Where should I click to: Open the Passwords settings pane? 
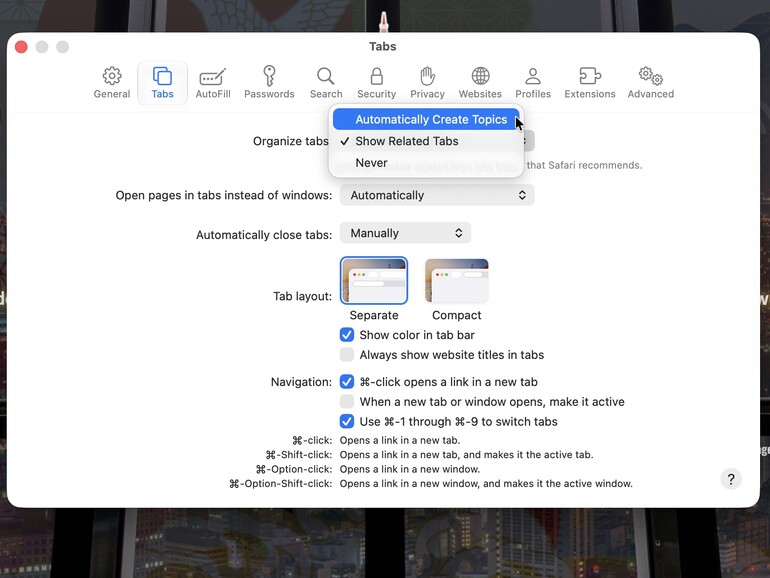click(269, 83)
